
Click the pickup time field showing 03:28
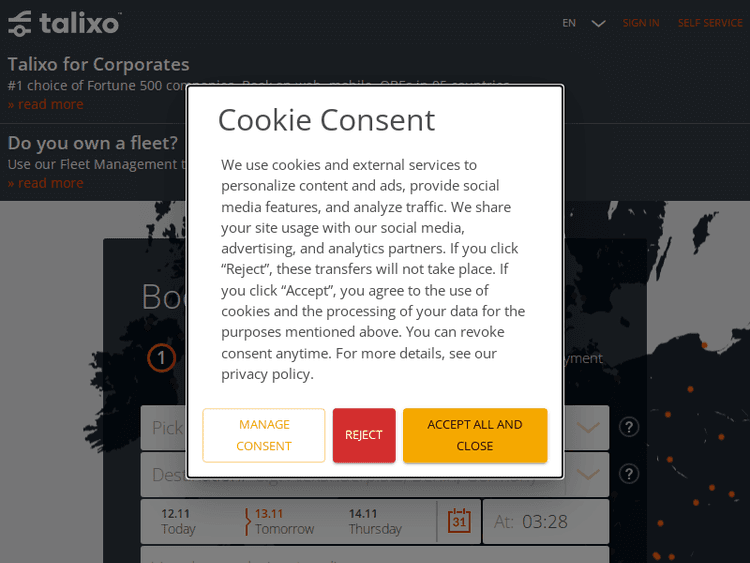pos(546,521)
